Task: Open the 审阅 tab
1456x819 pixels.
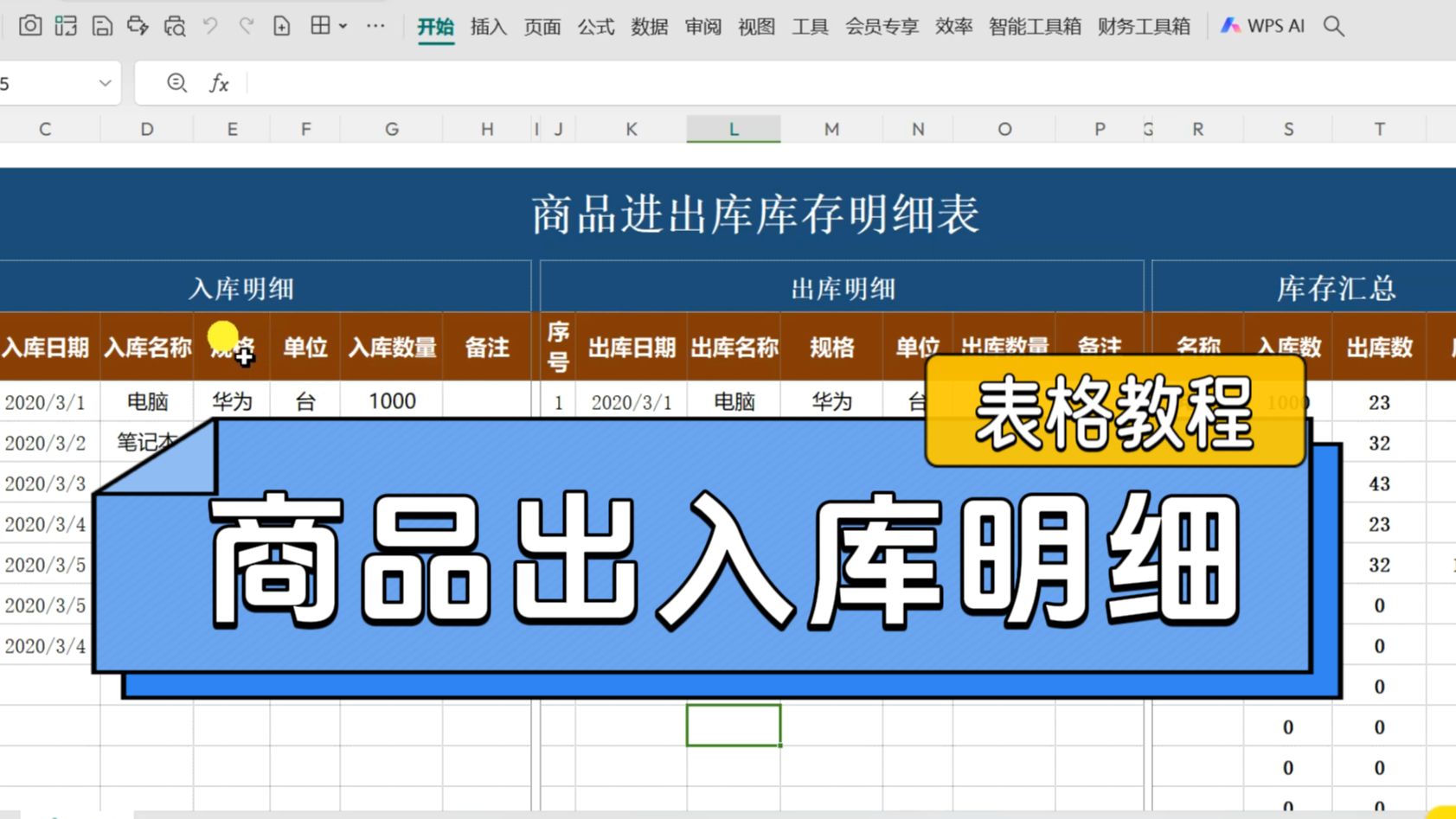Action: [703, 27]
